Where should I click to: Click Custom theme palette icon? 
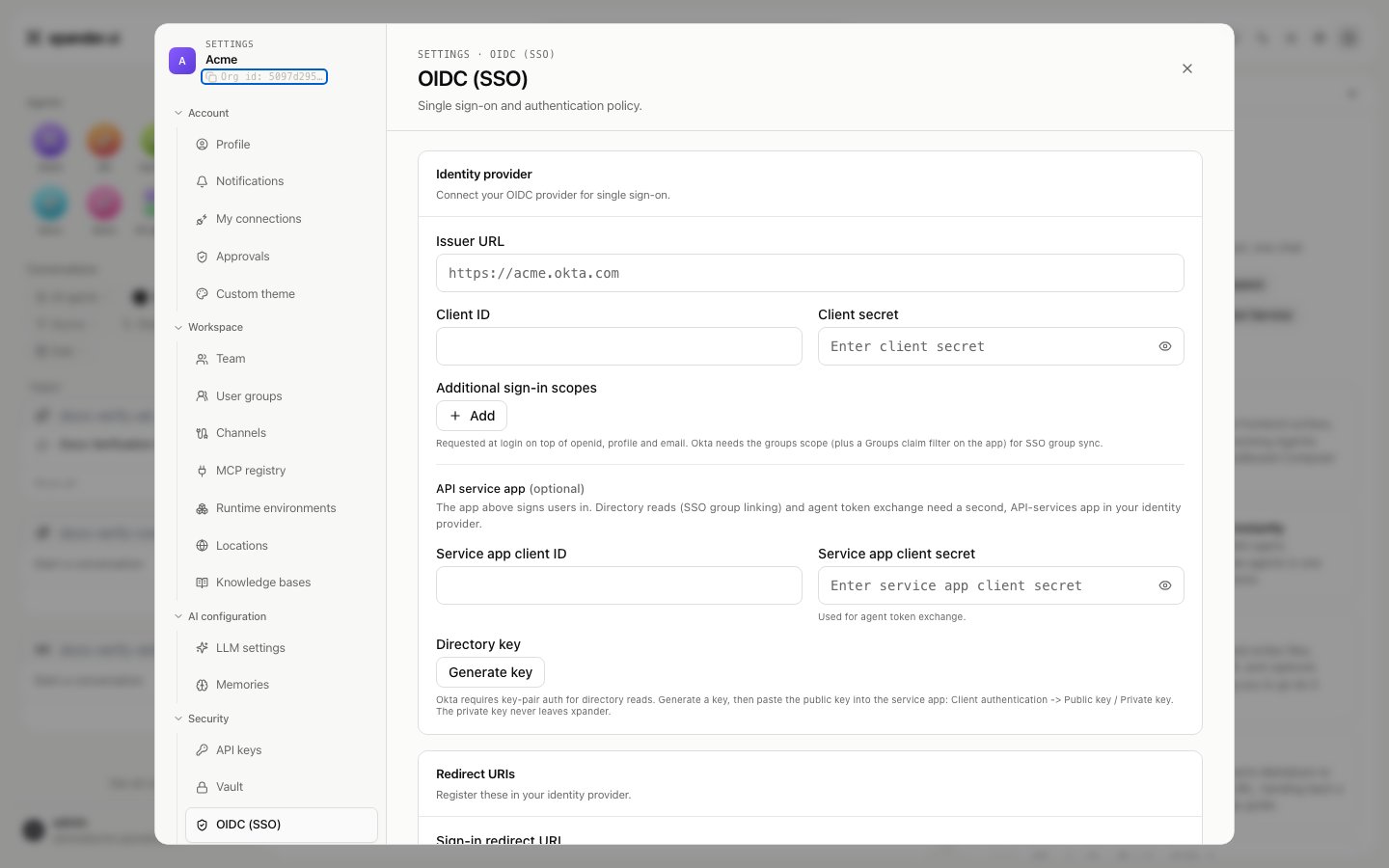(x=202, y=294)
